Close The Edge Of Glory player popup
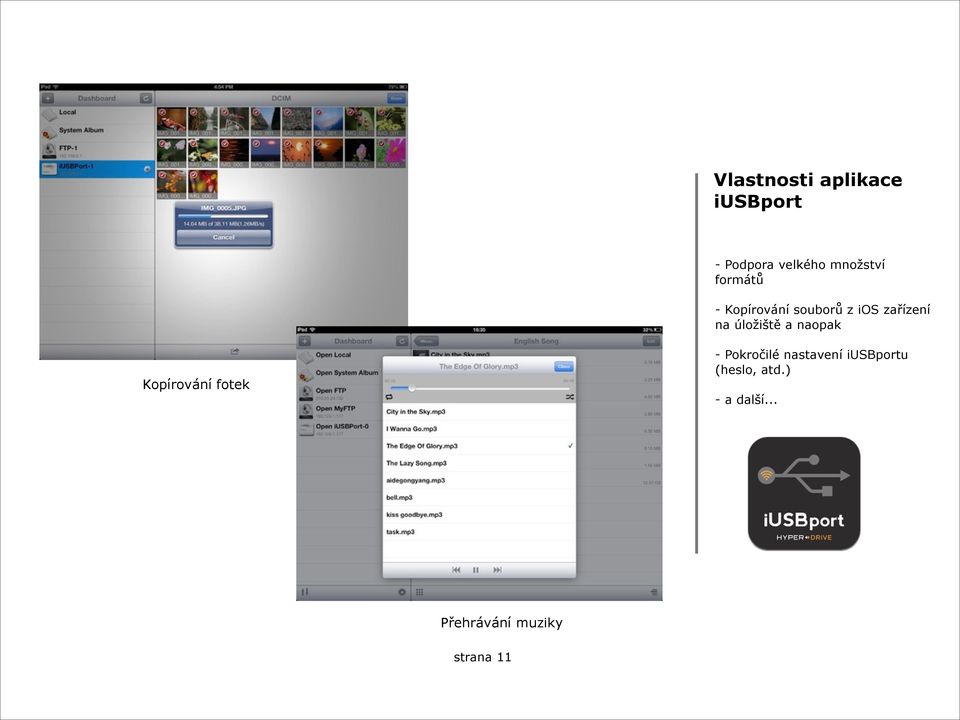 [x=564, y=366]
